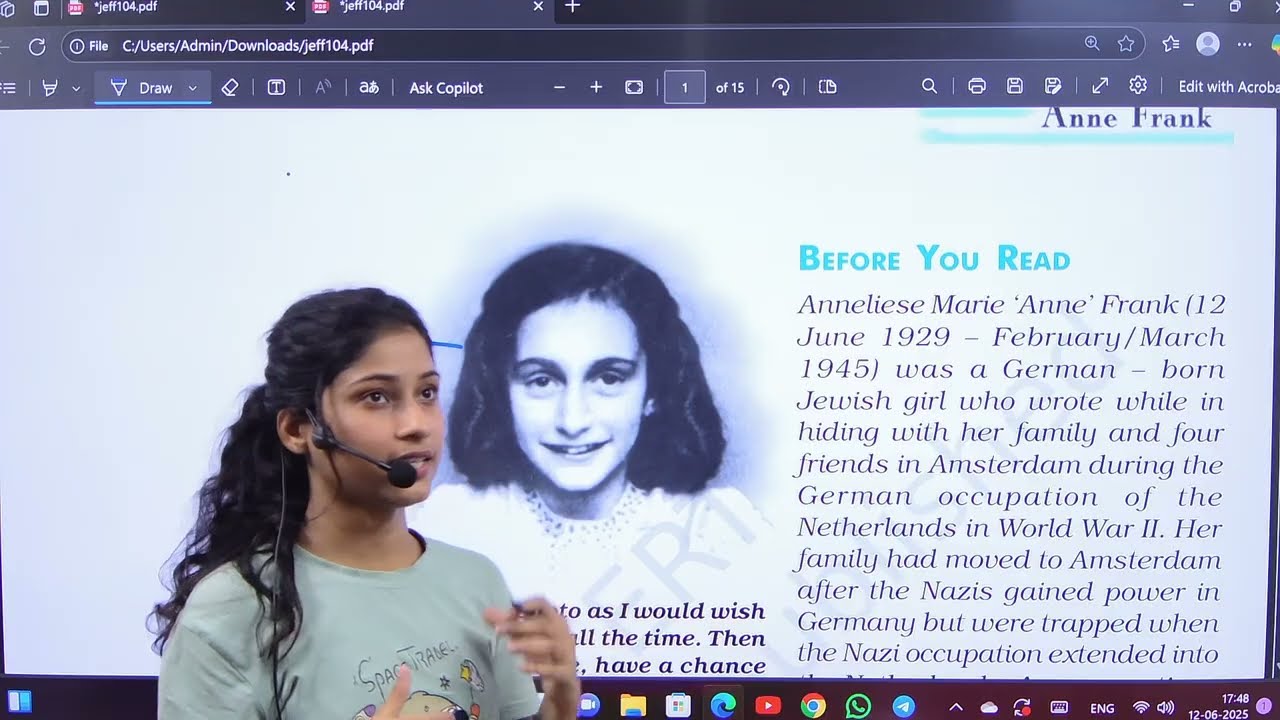Launch Google Chrome from taskbar

pyautogui.click(x=813, y=706)
